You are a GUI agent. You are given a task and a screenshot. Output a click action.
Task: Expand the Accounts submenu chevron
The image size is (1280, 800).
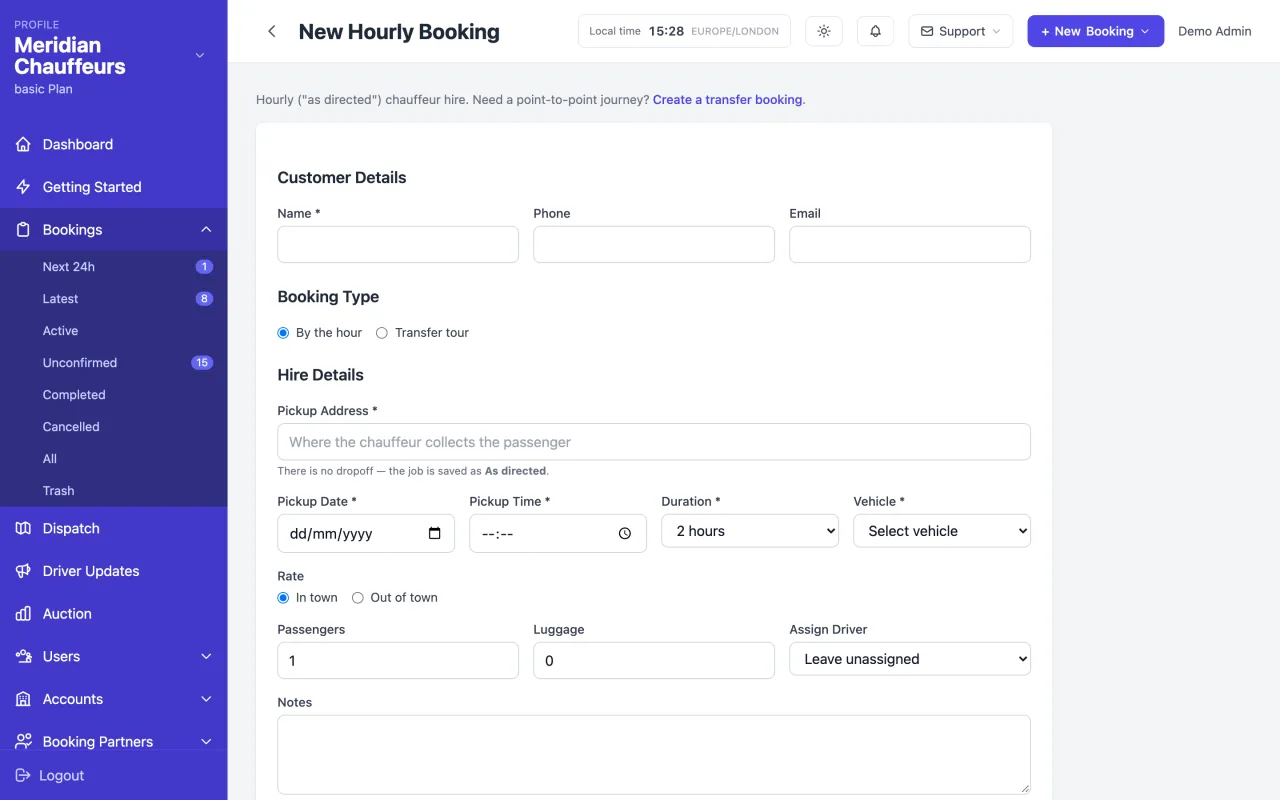(206, 699)
